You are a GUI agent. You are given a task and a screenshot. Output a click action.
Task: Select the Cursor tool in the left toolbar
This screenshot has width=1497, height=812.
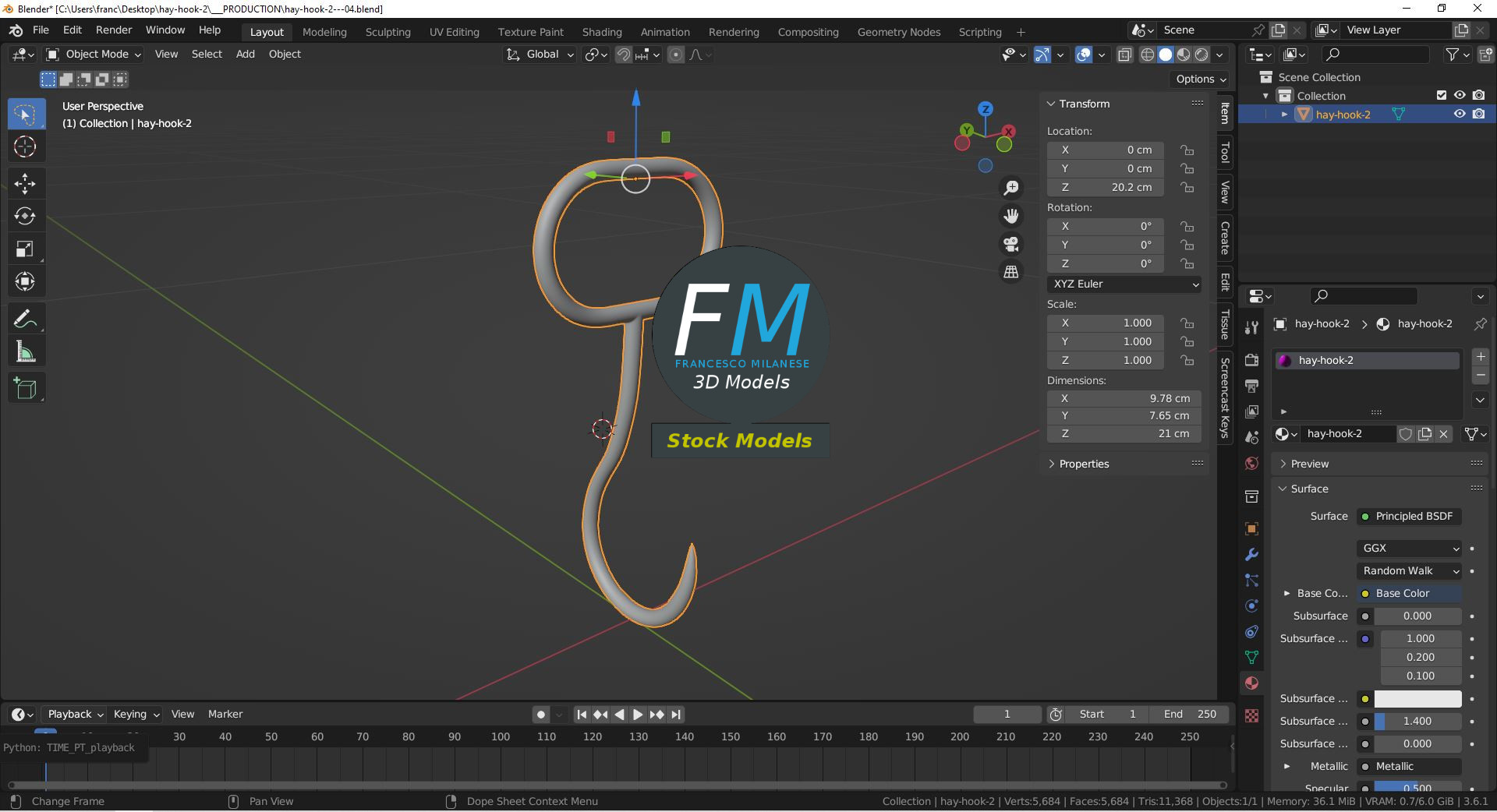[x=25, y=147]
